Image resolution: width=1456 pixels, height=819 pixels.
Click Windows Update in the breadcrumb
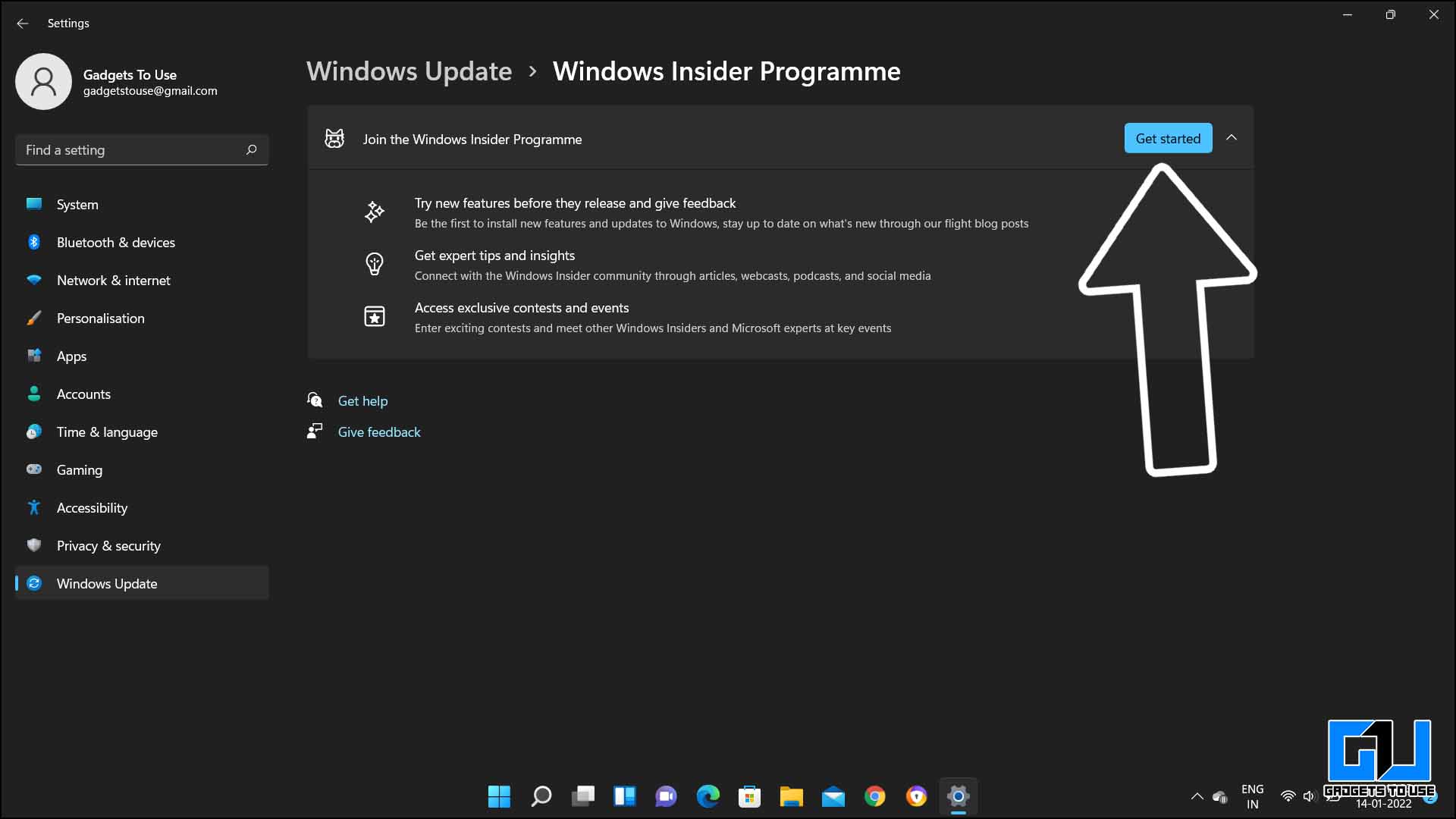(x=409, y=71)
